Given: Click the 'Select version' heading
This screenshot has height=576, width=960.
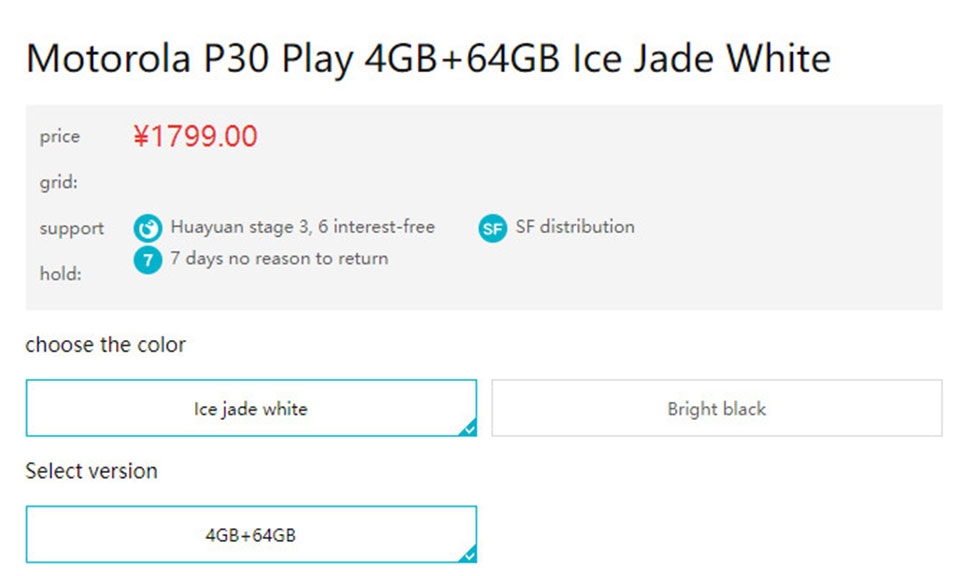Looking at the screenshot, I should pos(91,471).
